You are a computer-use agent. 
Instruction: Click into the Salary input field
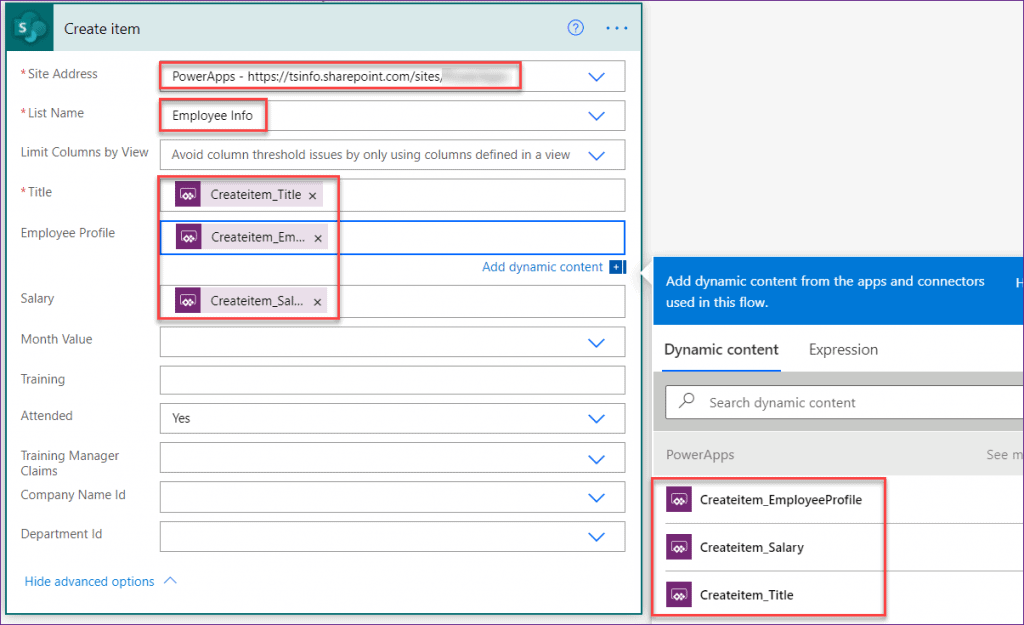click(x=392, y=301)
